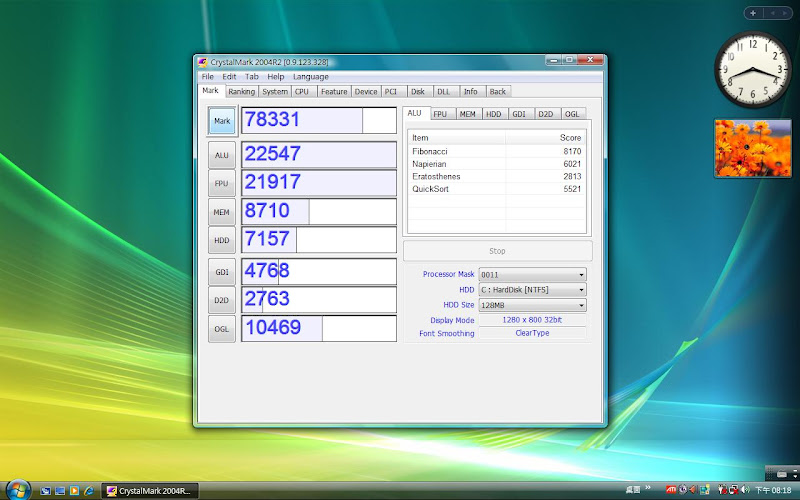Open the orange flowers slideshow gadget
This screenshot has width=800, height=500.
pyautogui.click(x=753, y=148)
